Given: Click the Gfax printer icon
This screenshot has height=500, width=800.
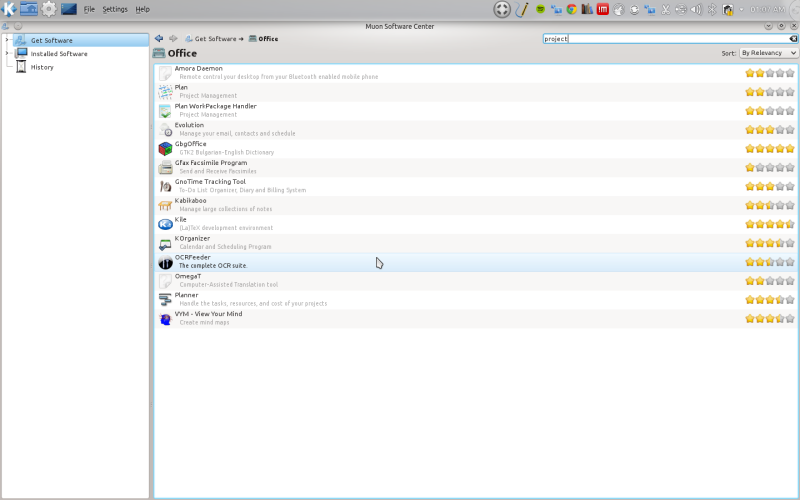Looking at the screenshot, I should (x=165, y=168).
